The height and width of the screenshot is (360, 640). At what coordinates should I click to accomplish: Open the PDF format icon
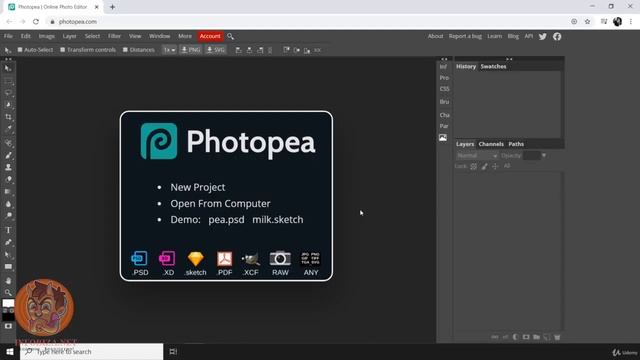coord(224,263)
